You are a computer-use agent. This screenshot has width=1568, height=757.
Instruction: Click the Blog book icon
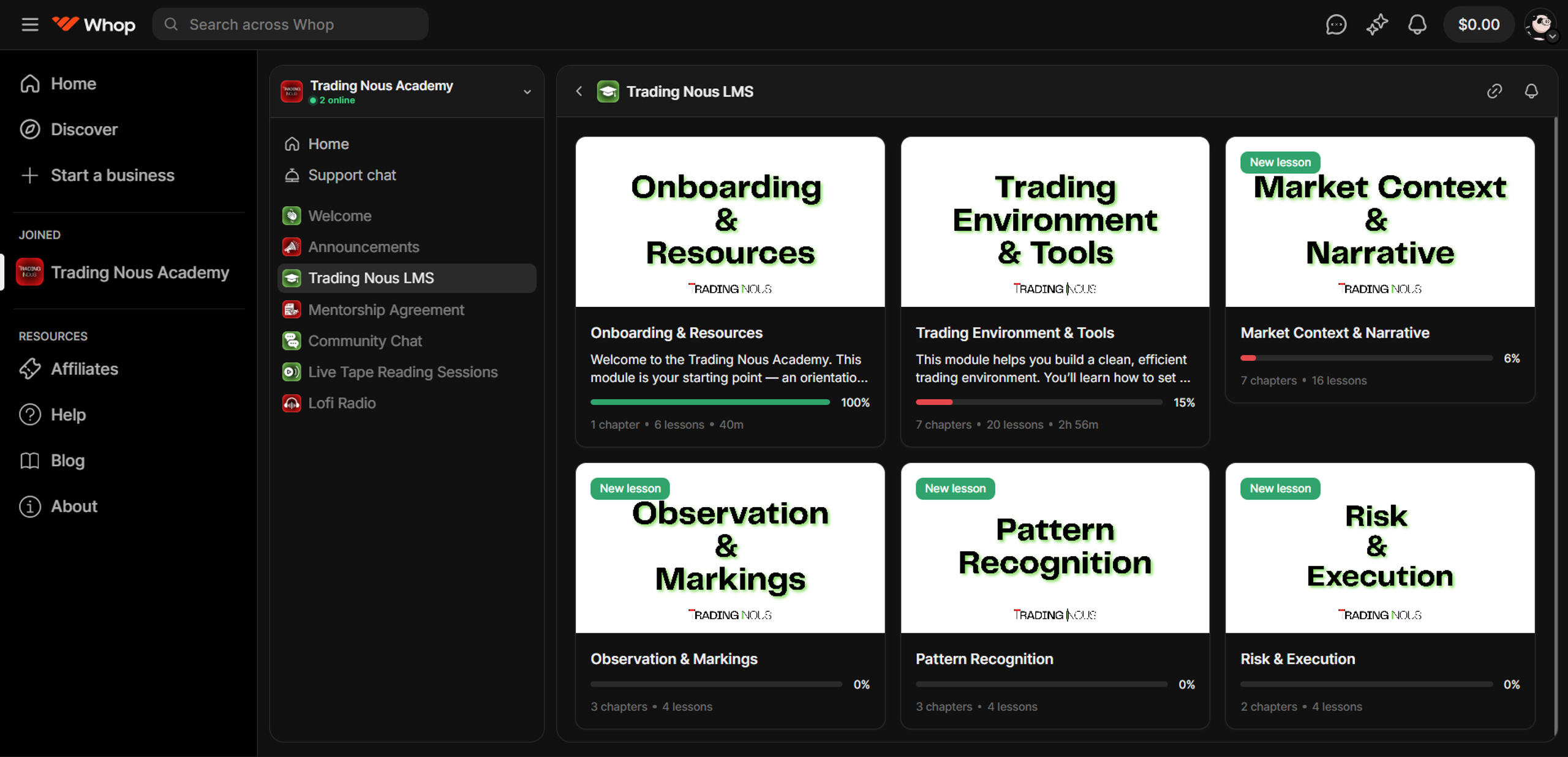(30, 461)
